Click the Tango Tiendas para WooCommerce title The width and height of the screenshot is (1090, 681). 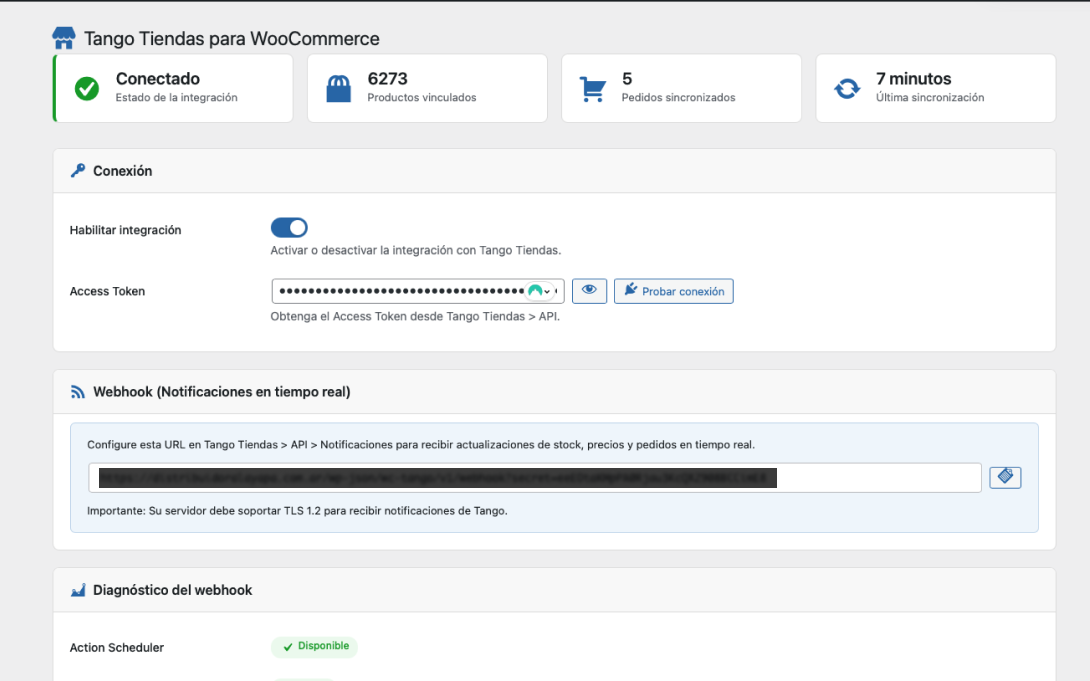tap(231, 39)
